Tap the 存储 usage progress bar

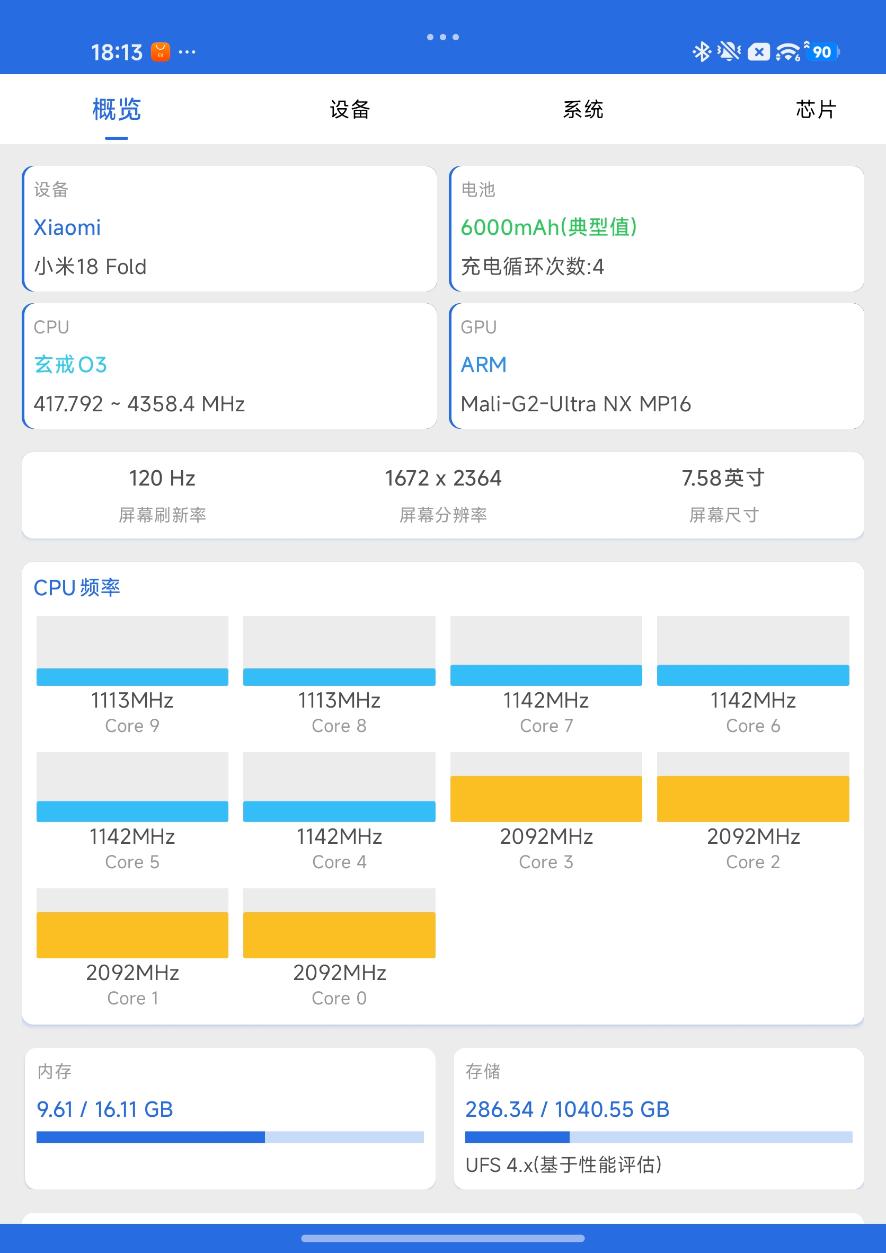pyautogui.click(x=658, y=1137)
